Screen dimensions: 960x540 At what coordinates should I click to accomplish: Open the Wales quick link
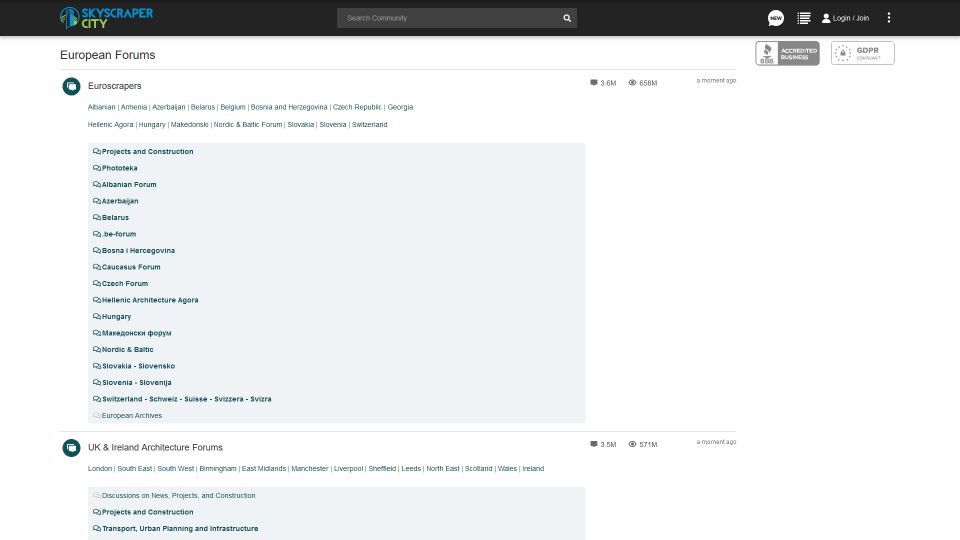(x=507, y=469)
